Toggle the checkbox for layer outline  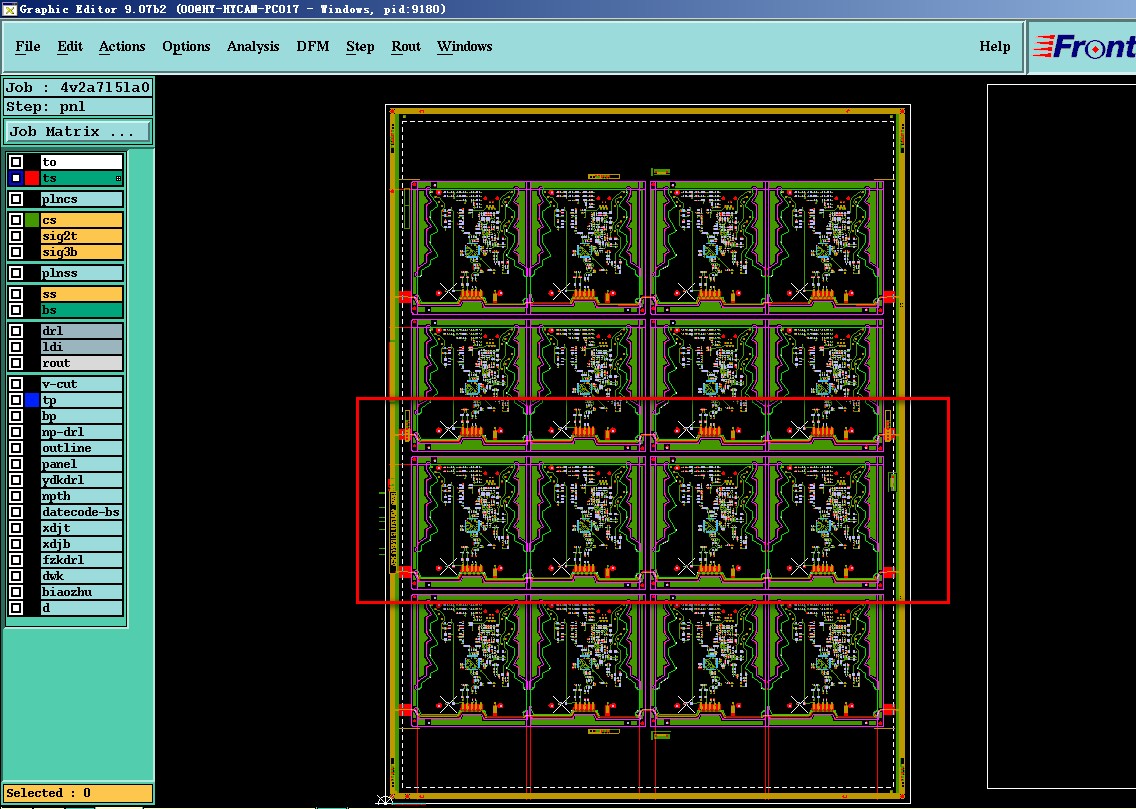click(x=16, y=448)
